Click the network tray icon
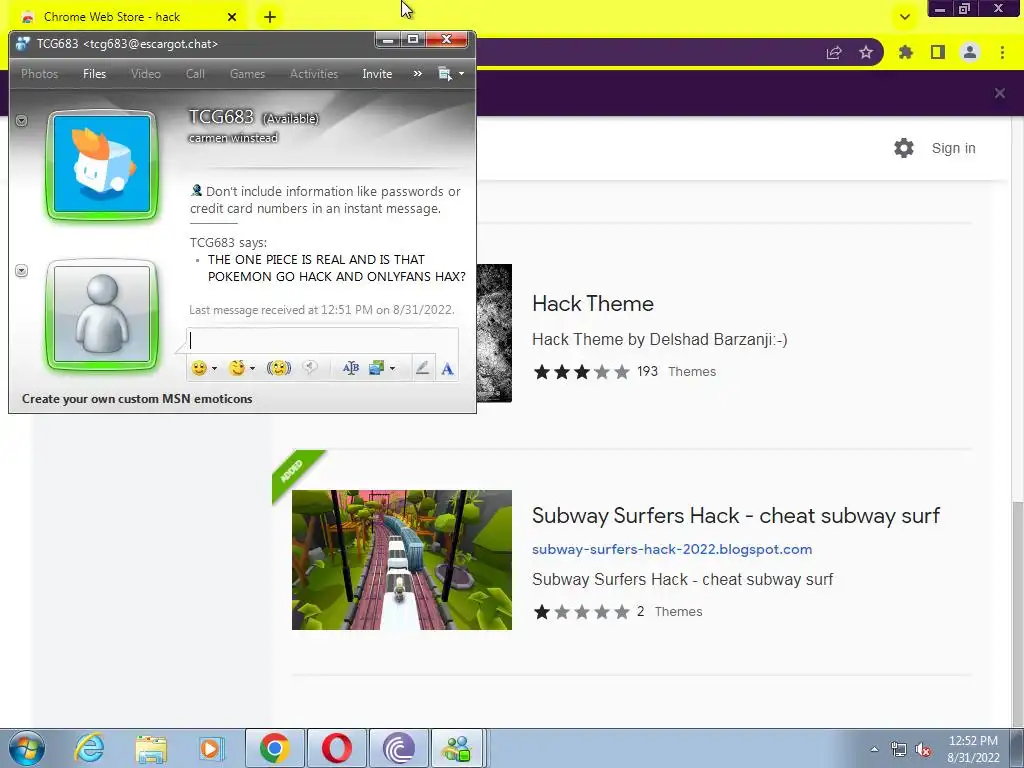The width and height of the screenshot is (1024, 768). click(899, 750)
